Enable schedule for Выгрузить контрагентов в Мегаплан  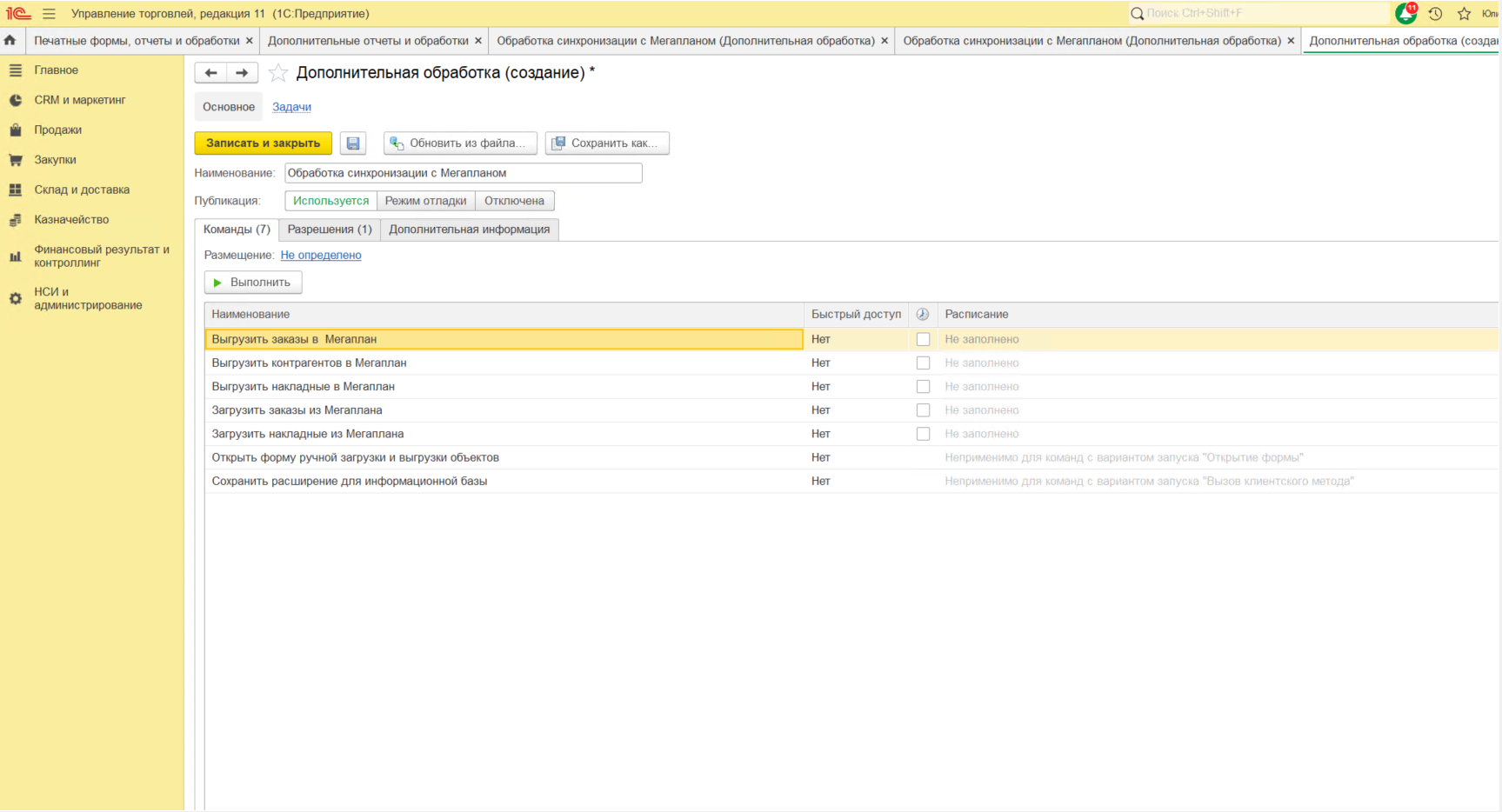pyautogui.click(x=923, y=363)
